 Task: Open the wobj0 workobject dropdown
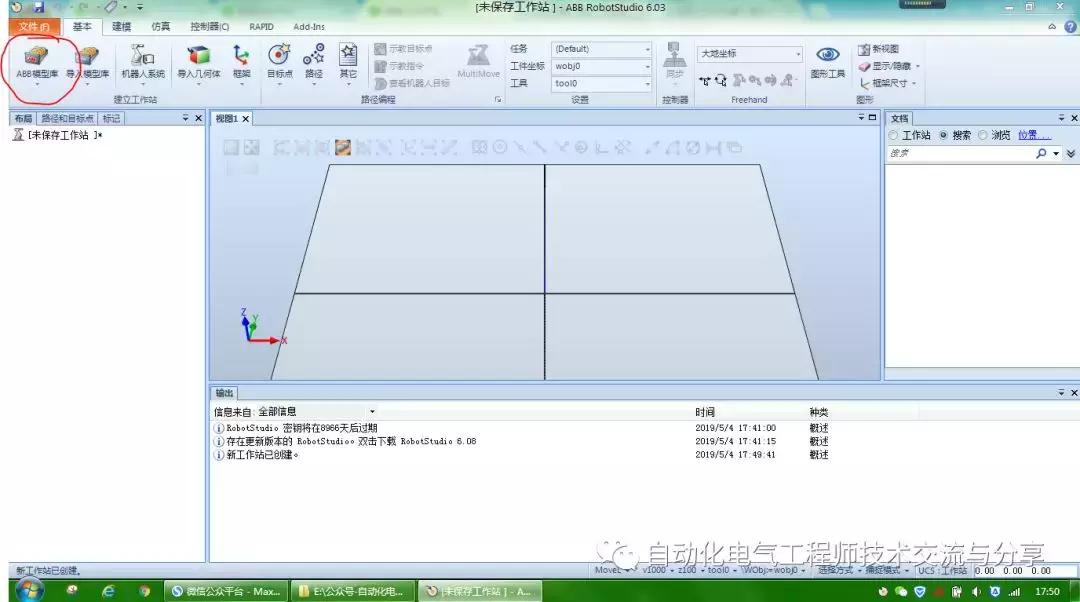pos(645,66)
